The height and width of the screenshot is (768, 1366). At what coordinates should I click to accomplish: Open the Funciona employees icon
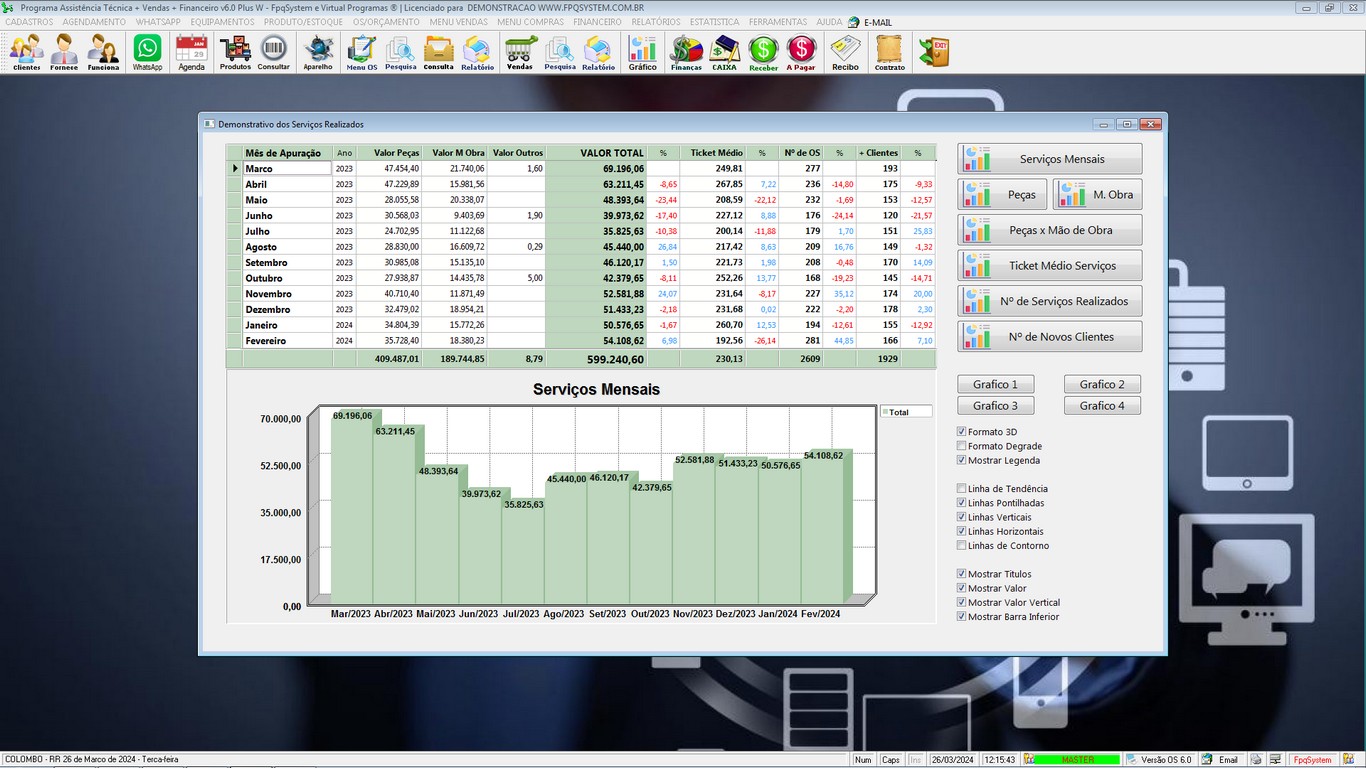103,52
